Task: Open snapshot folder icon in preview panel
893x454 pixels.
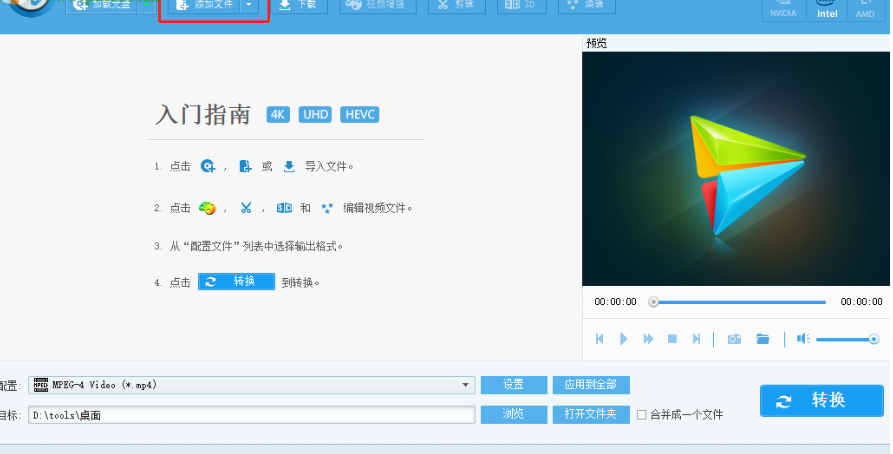Action: (x=763, y=339)
